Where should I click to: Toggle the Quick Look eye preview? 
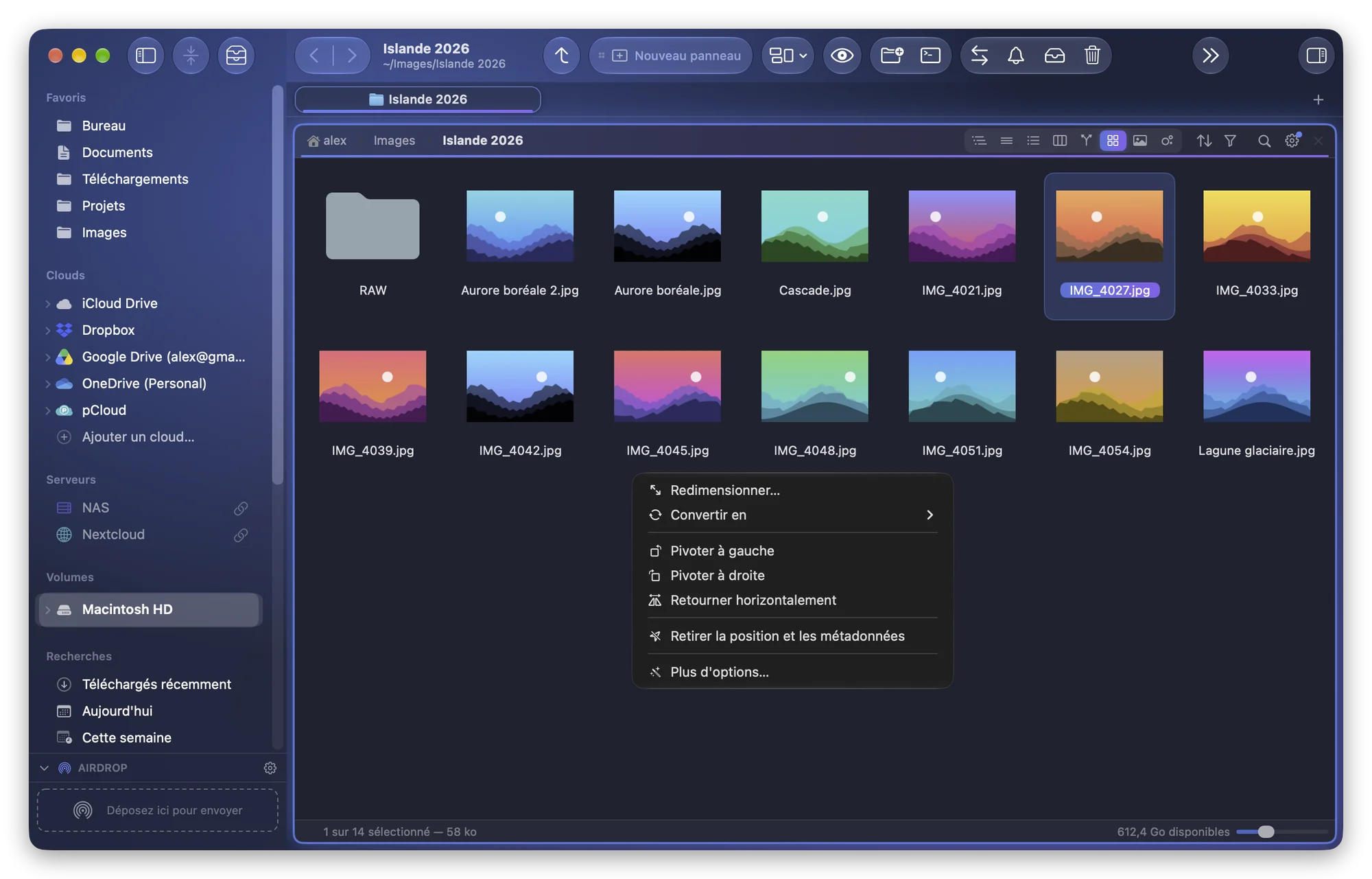click(842, 56)
